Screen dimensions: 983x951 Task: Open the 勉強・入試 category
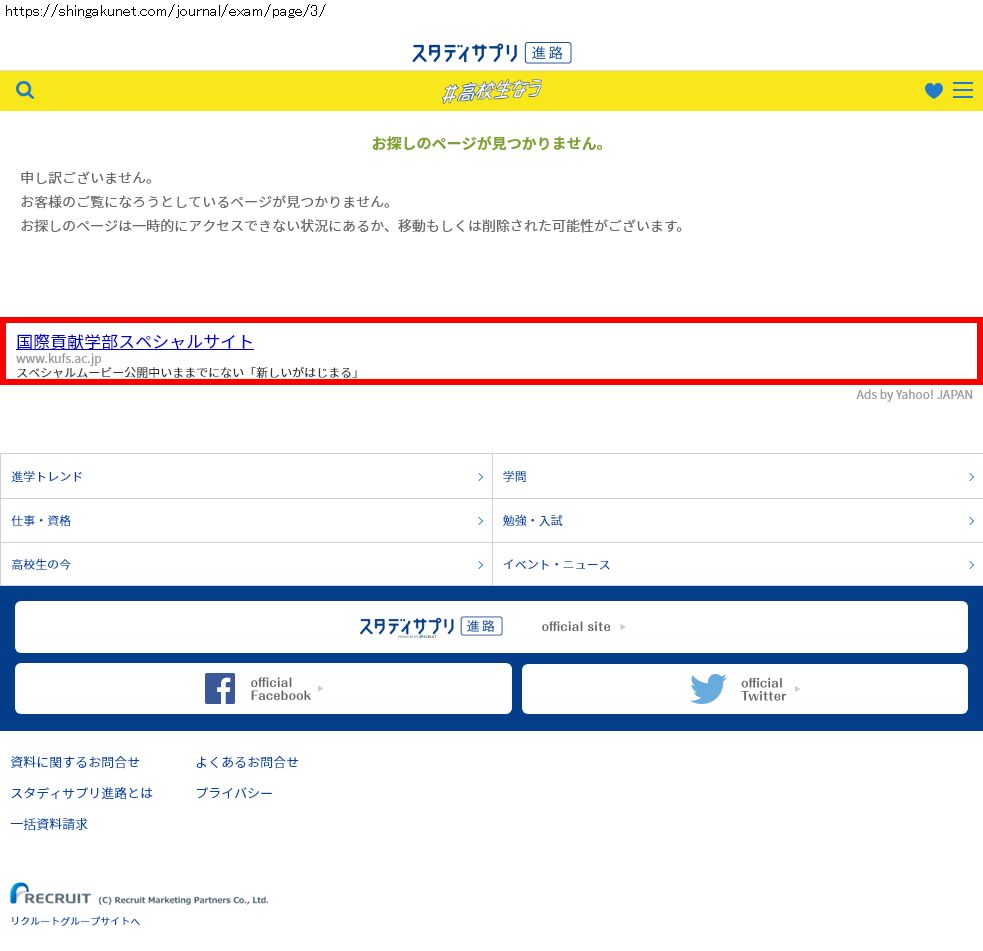[533, 521]
